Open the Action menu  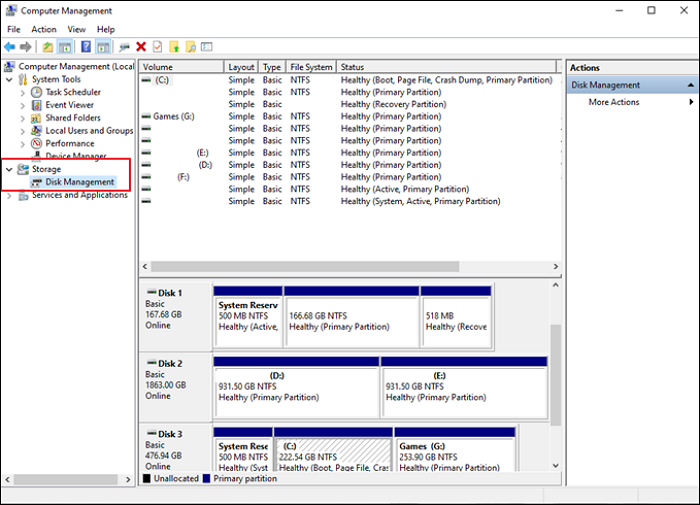[x=44, y=29]
